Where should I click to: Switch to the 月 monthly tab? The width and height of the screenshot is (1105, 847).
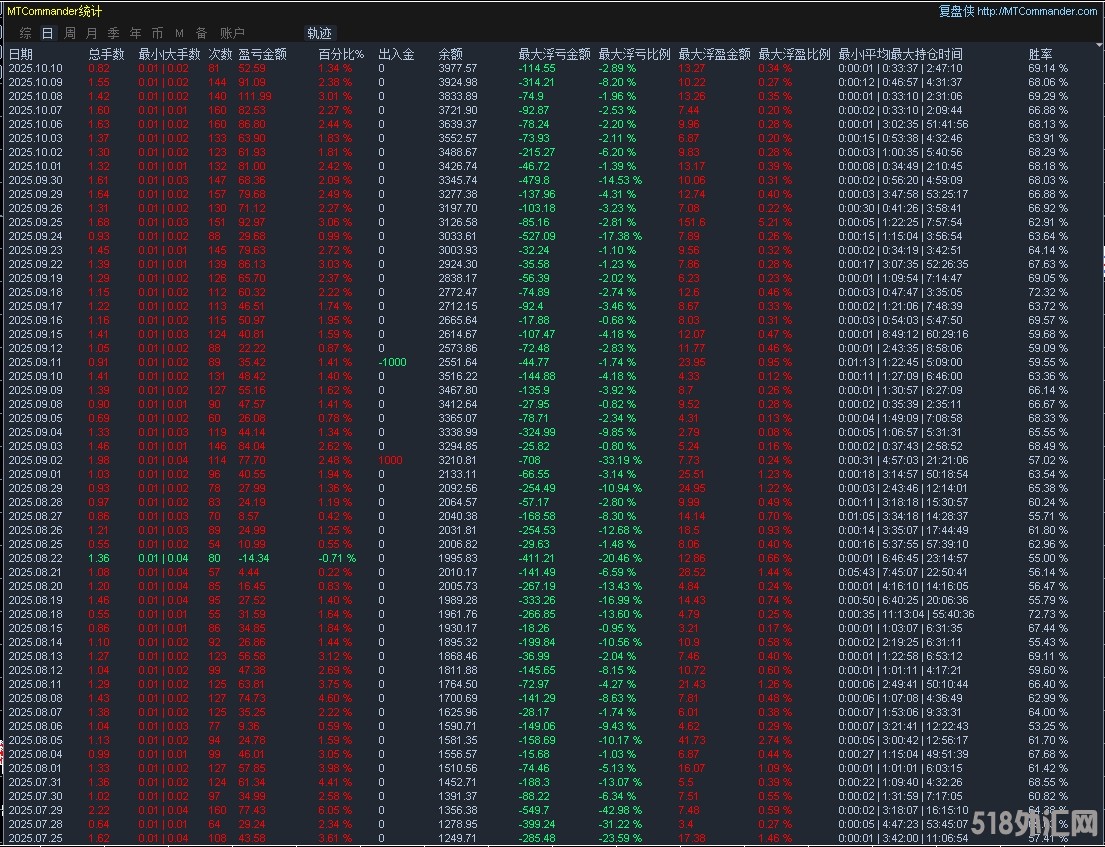click(x=92, y=33)
